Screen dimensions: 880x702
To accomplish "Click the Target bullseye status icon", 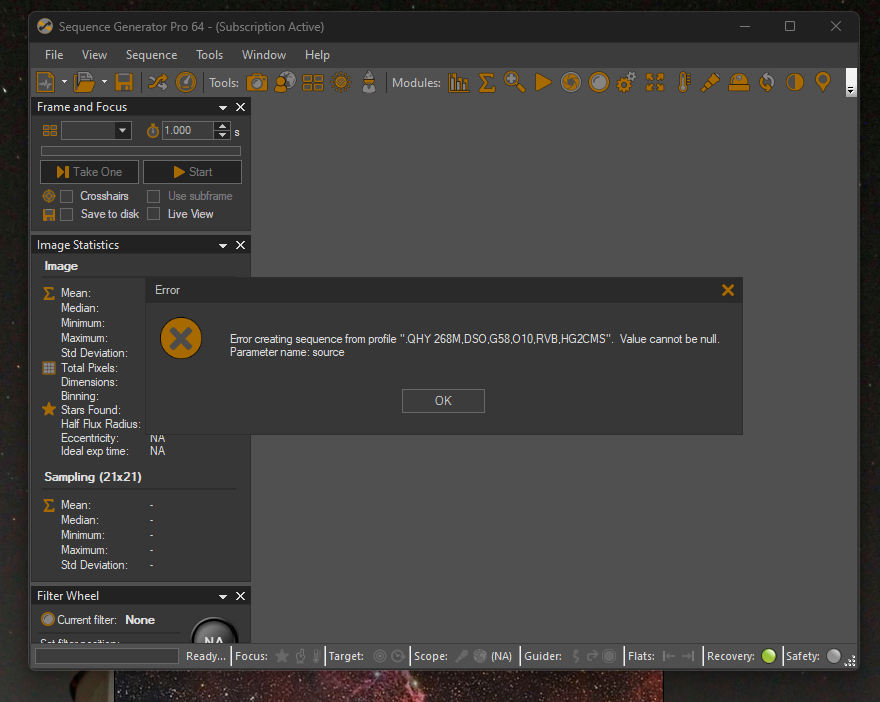I will coord(380,656).
